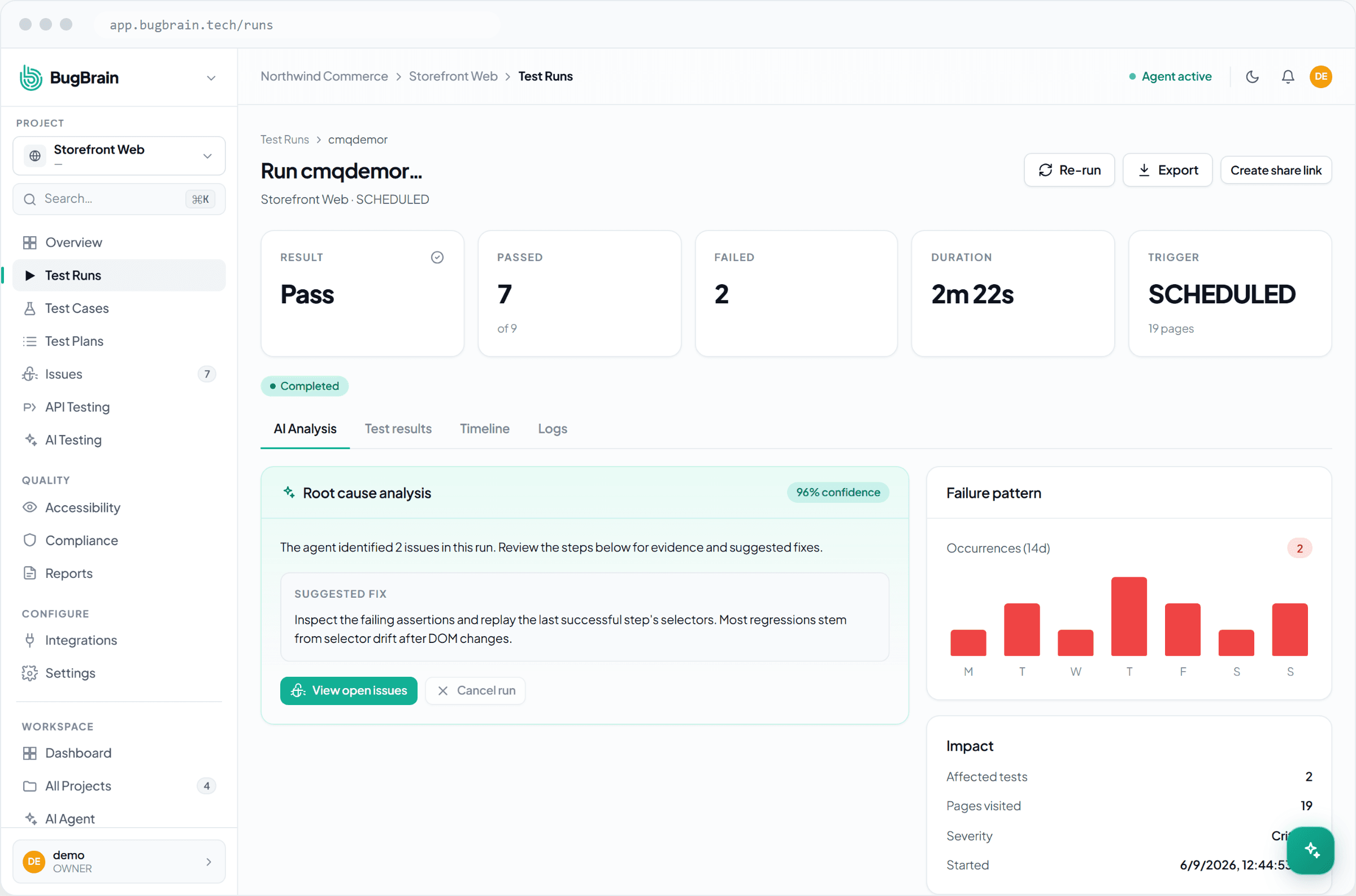The width and height of the screenshot is (1356, 896).
Task: Click the All Projects folder icon
Action: click(30, 786)
